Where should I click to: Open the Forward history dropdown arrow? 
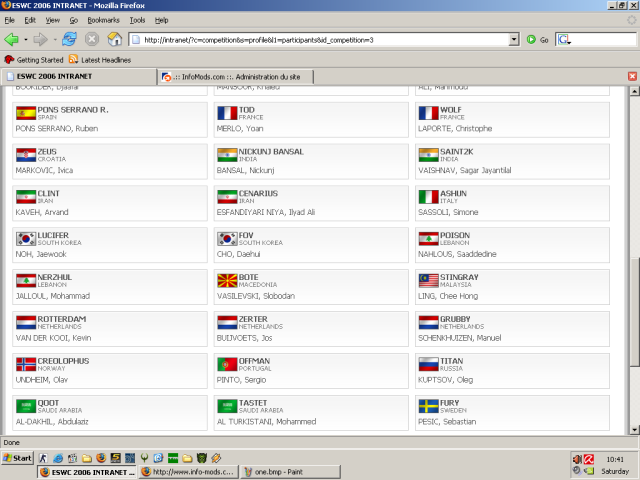tap(54, 40)
